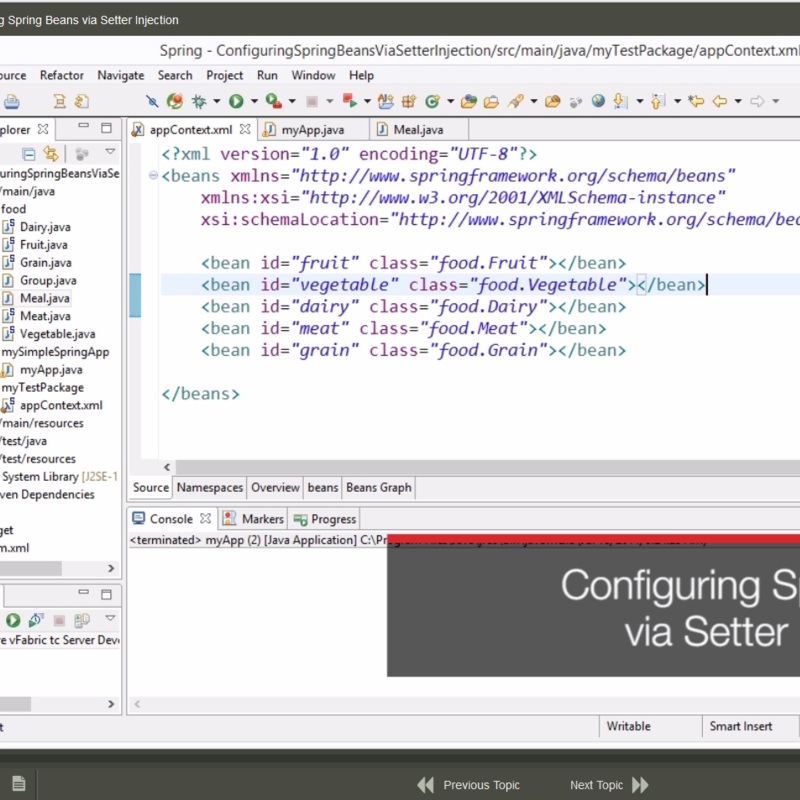
Task: Open the Search menu
Action: click(175, 76)
